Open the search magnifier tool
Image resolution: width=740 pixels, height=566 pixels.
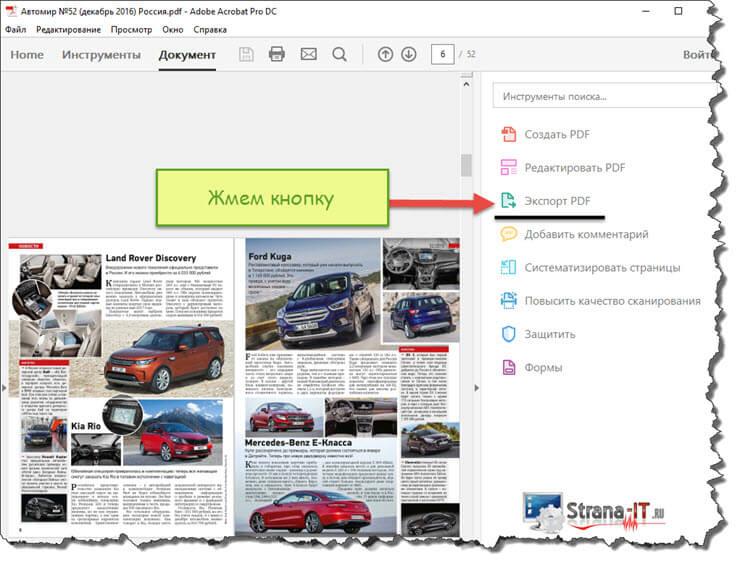339,54
